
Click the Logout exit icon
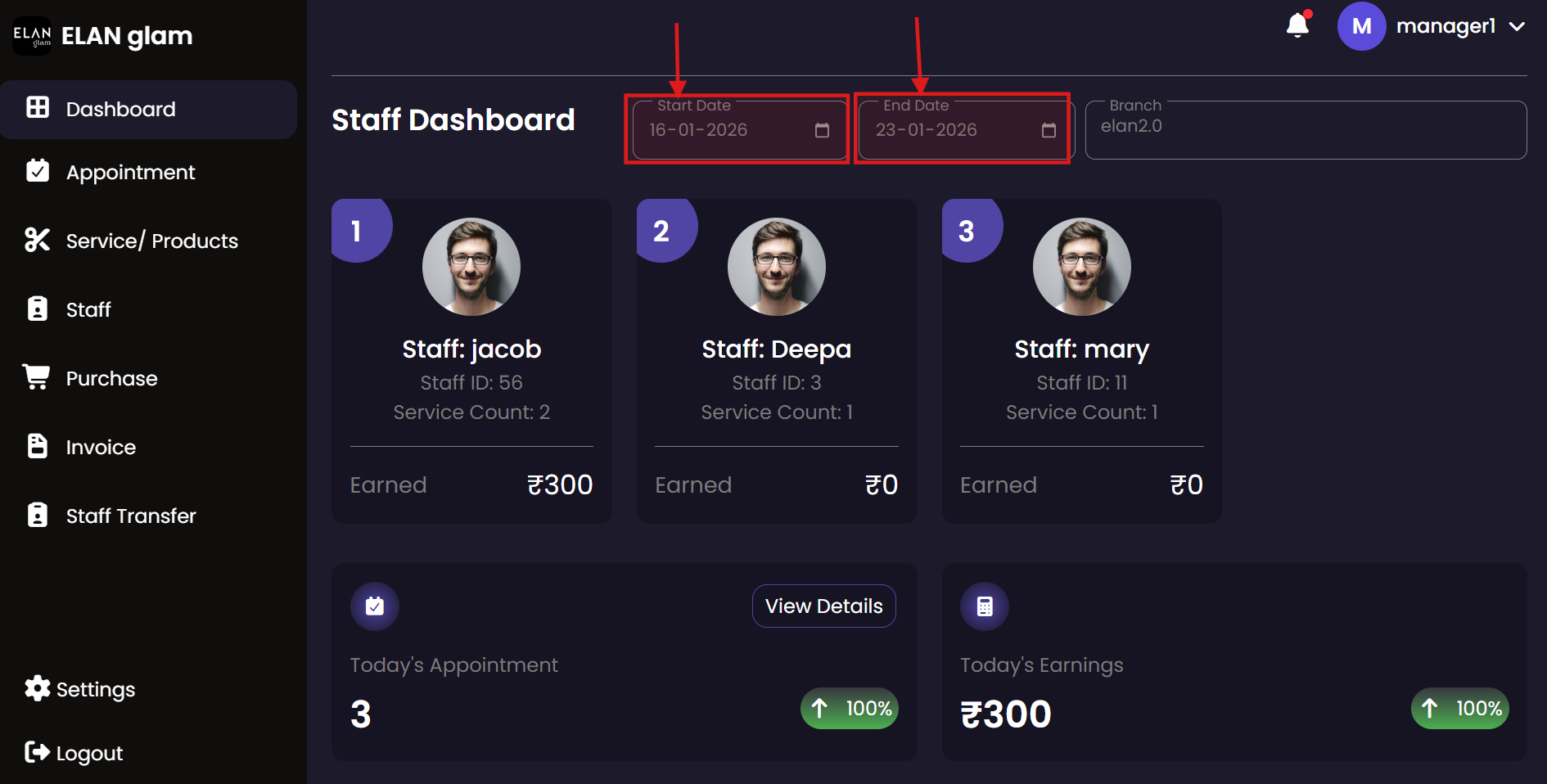37,752
